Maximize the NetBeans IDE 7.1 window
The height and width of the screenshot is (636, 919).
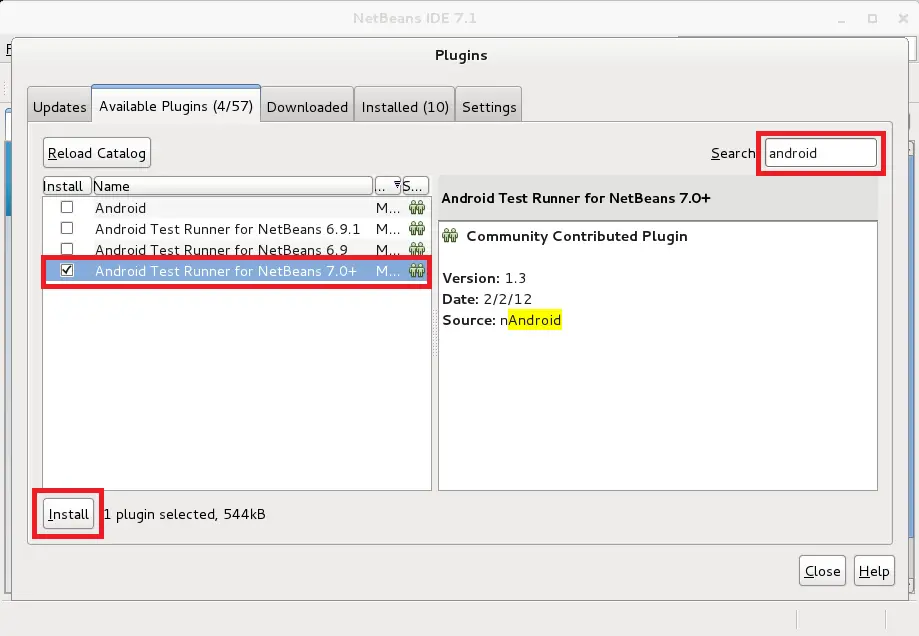click(872, 19)
